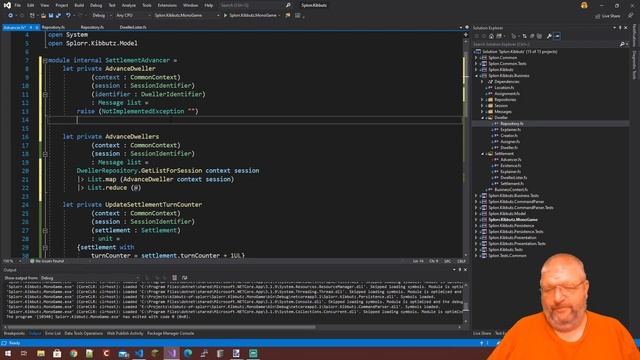Expand the Splorr.Common project node

coord(476,58)
